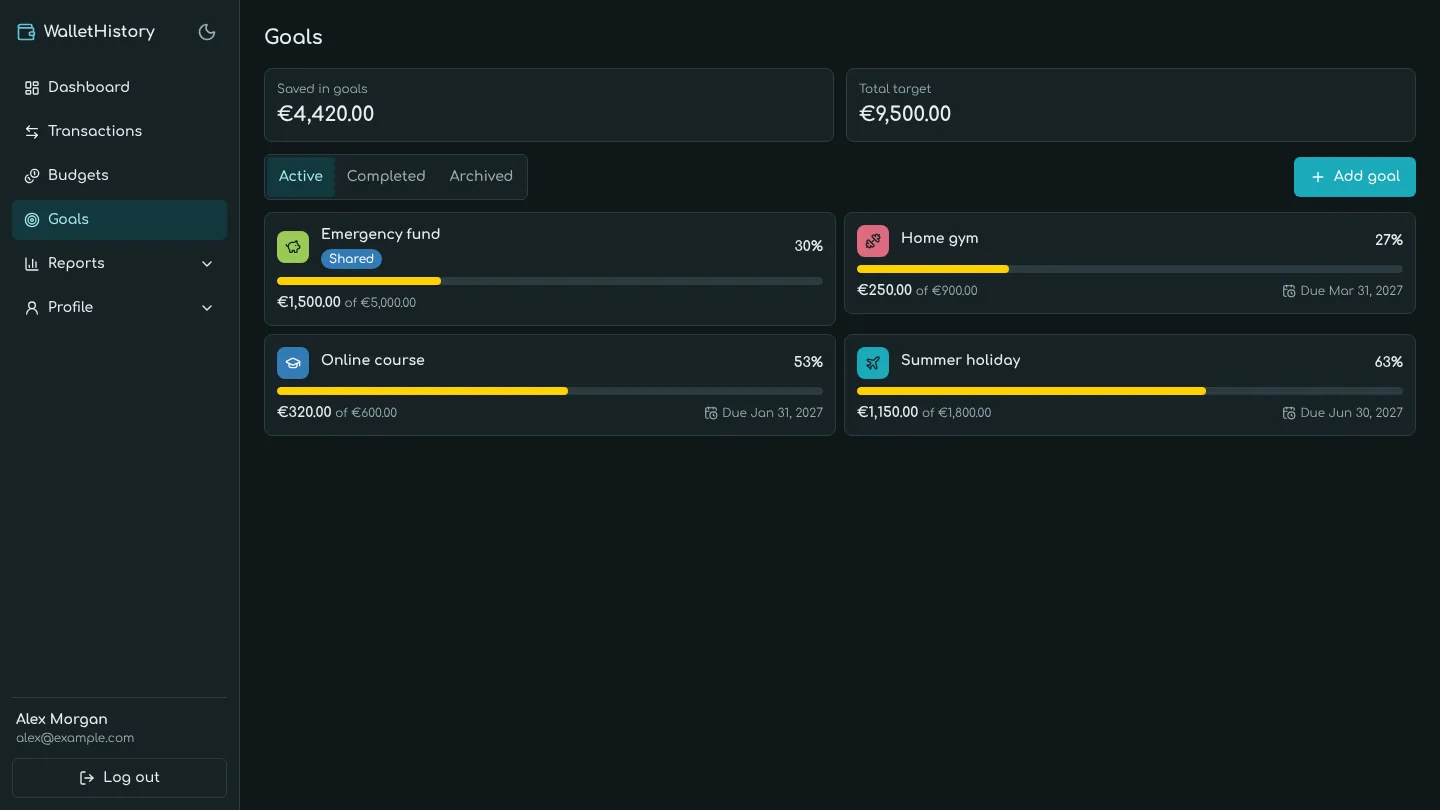
Task: Click the Emergency fund piggy bank icon
Action: 293,247
